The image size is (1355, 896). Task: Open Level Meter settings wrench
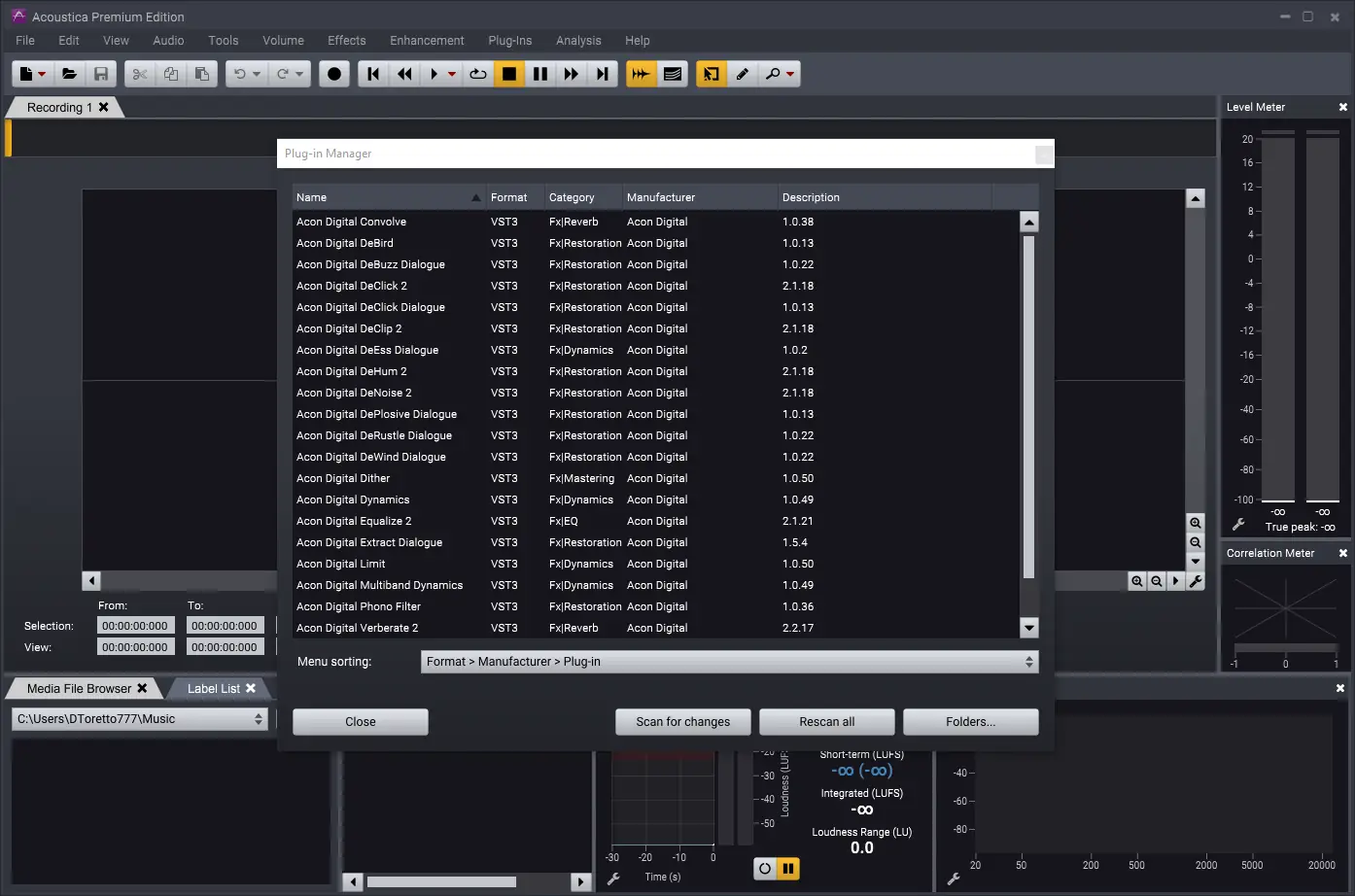(1238, 525)
